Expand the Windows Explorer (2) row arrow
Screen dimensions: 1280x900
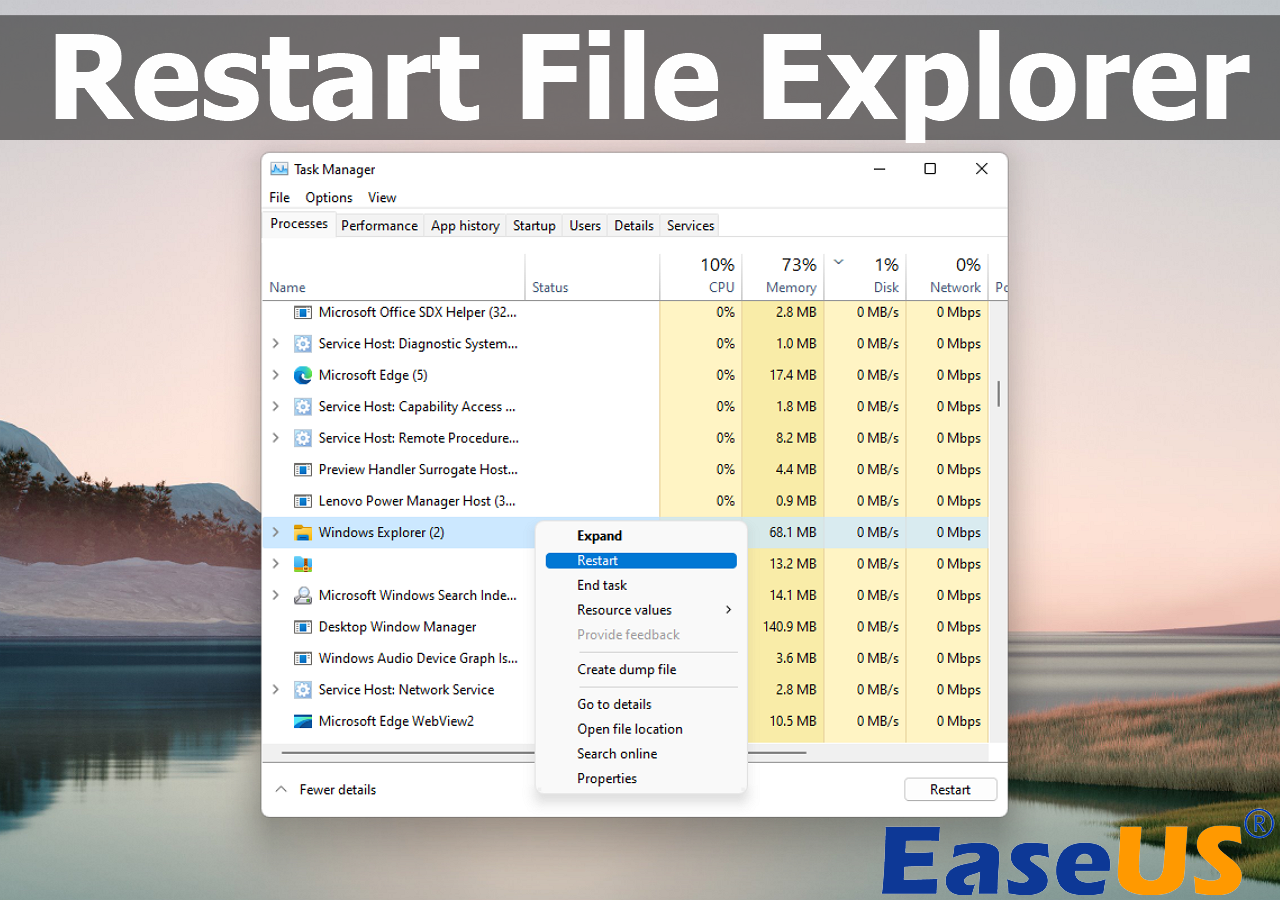(276, 533)
